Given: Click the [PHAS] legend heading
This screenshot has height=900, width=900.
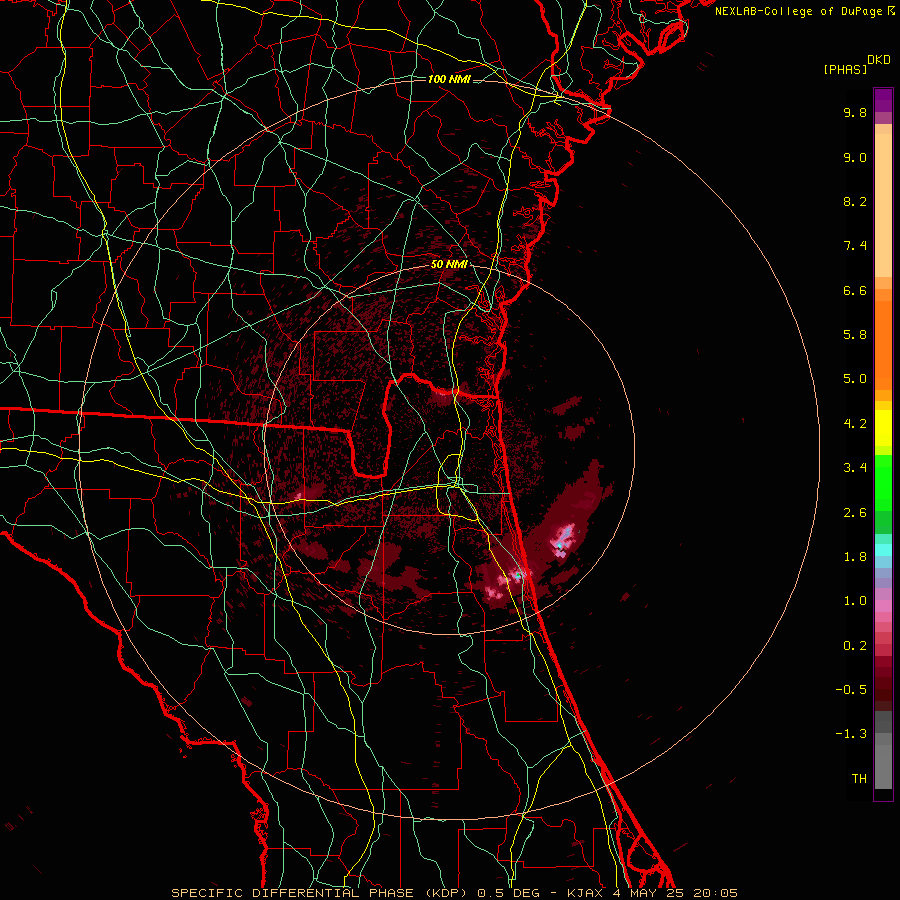Looking at the screenshot, I should click(x=845, y=69).
